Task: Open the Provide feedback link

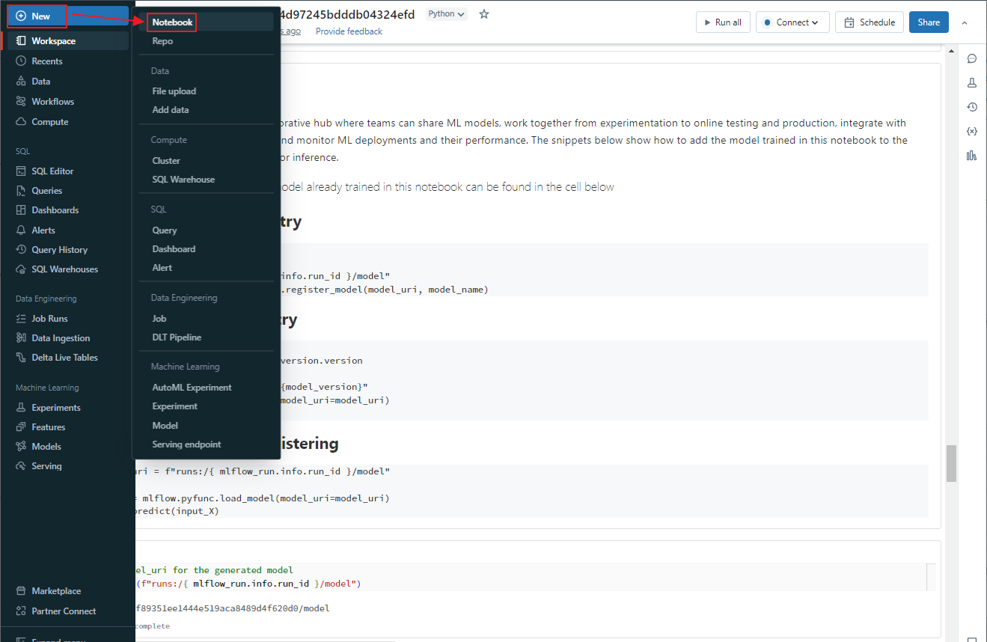Action: (x=348, y=31)
